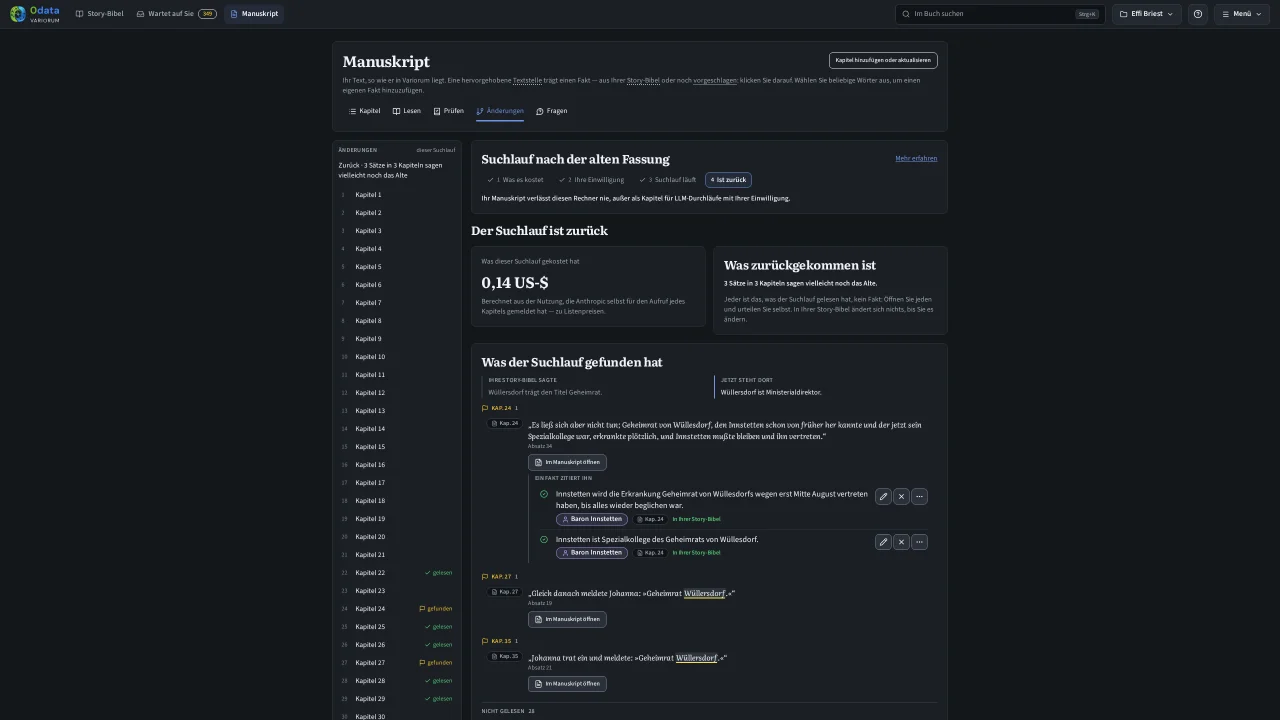Click green check on Mitte August fact

544,494
